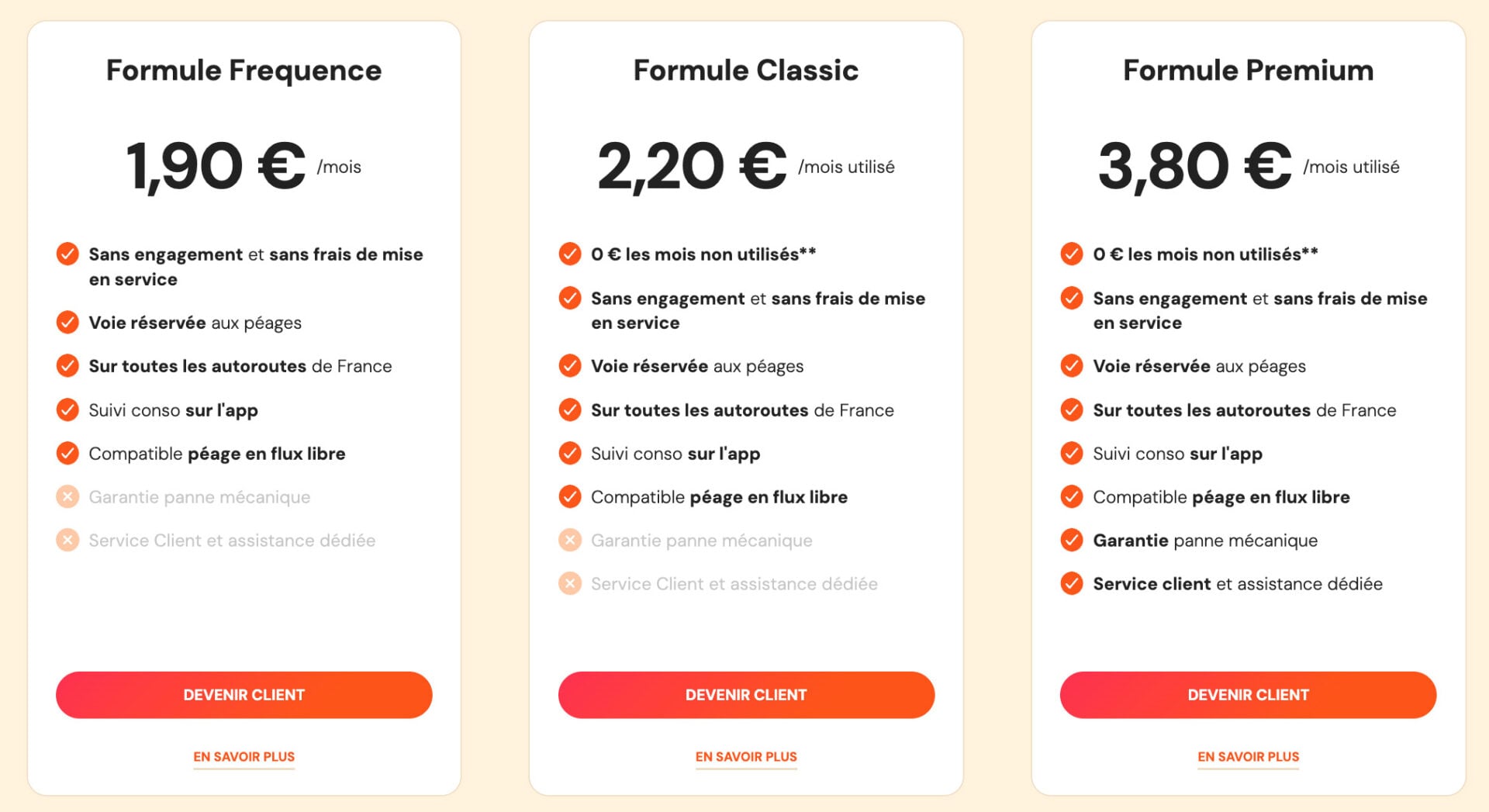Click the checkmark beside '0 € les mois non utilisés' in Classic

click(571, 254)
